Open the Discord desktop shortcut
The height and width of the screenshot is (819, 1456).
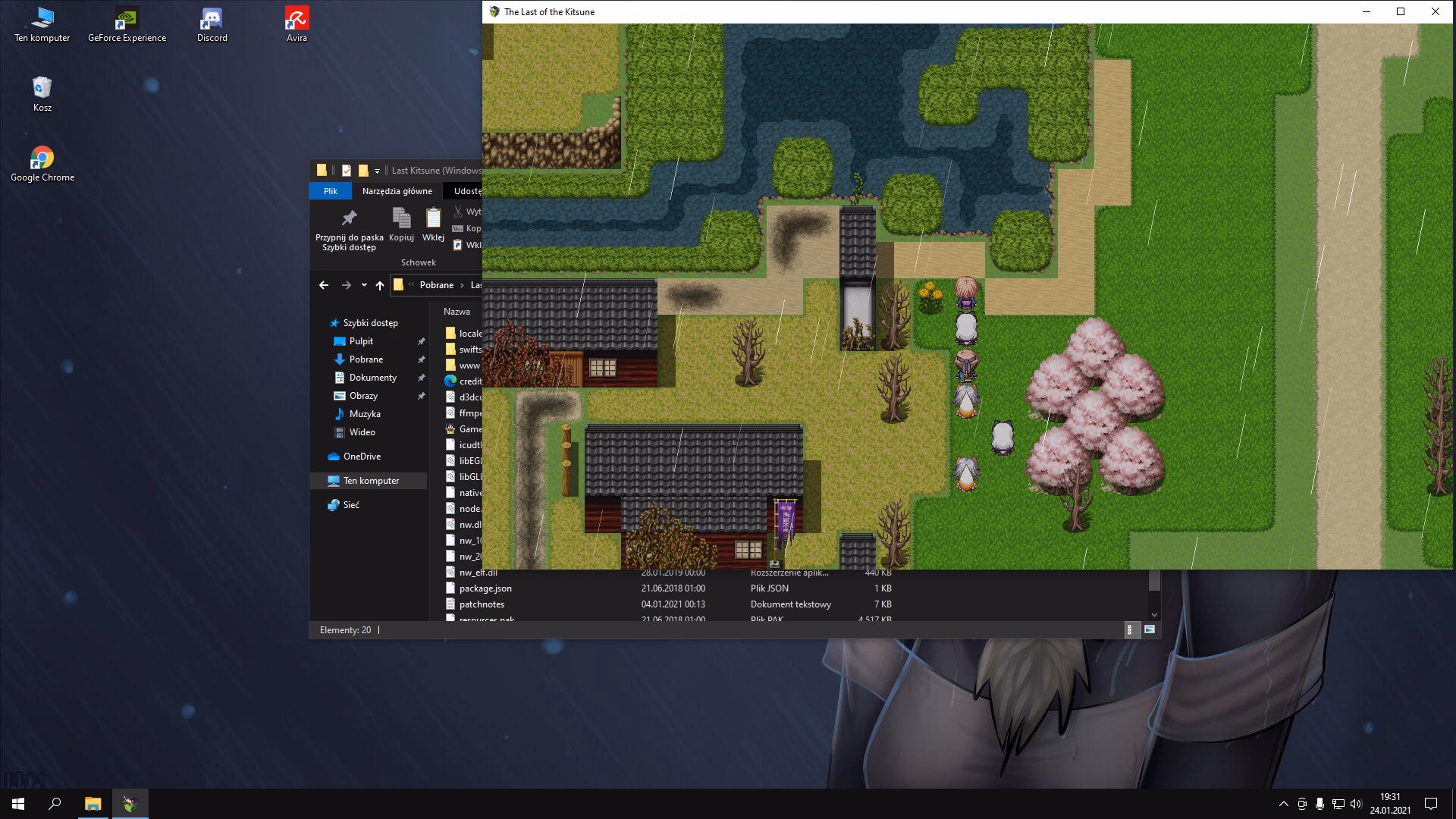[212, 24]
